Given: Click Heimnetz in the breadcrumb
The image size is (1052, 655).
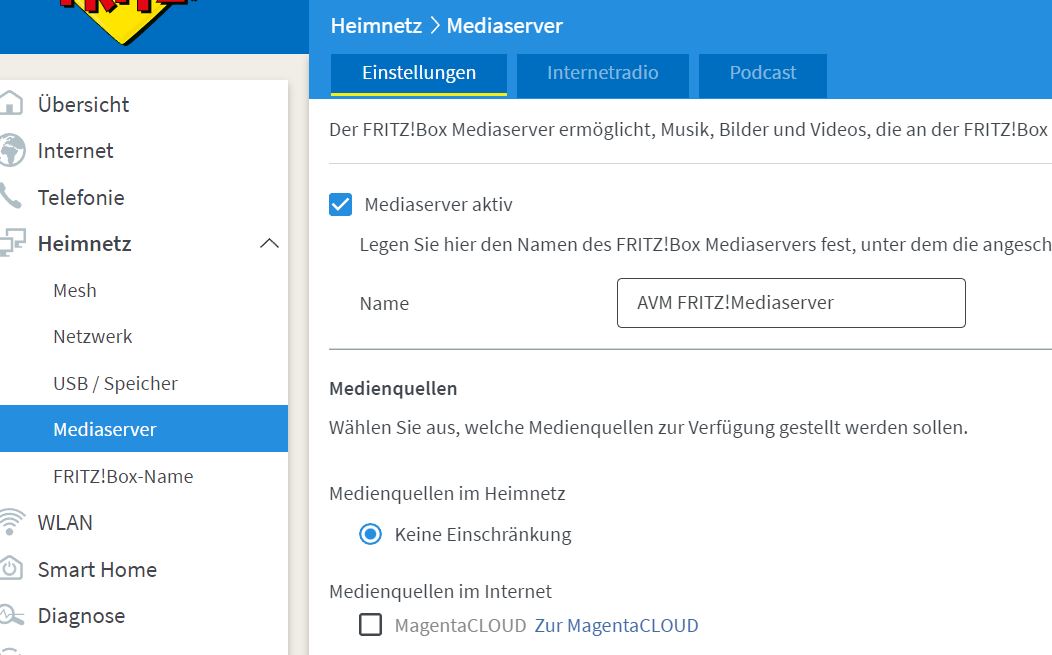Looking at the screenshot, I should [374, 25].
